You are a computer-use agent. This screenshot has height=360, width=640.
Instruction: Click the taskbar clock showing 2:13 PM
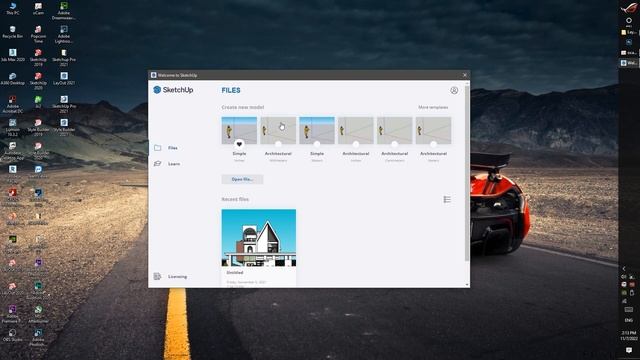629,336
